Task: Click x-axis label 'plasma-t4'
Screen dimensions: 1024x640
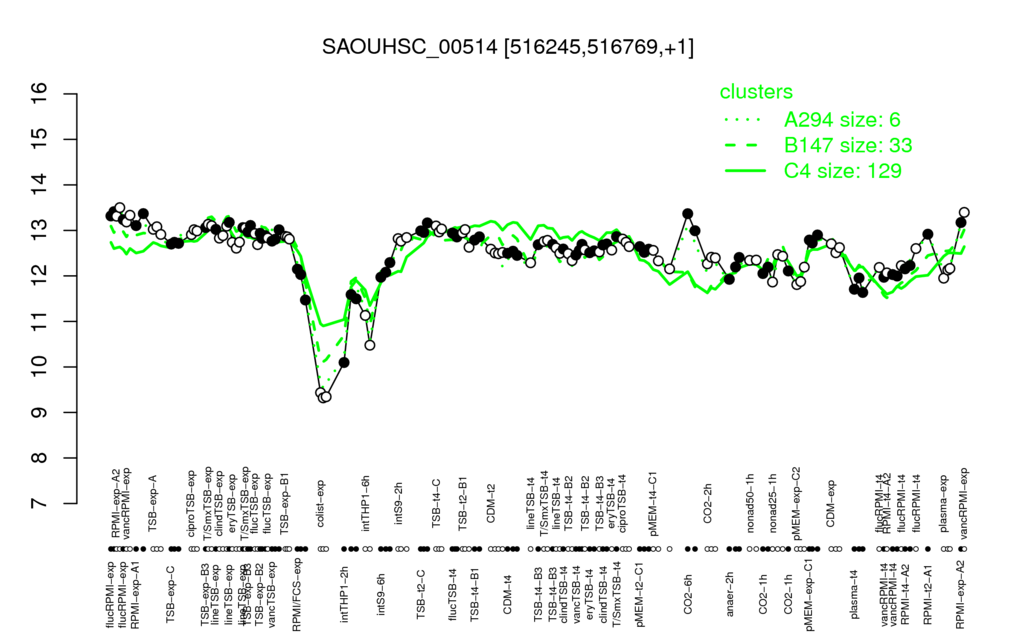Action: pos(855,594)
